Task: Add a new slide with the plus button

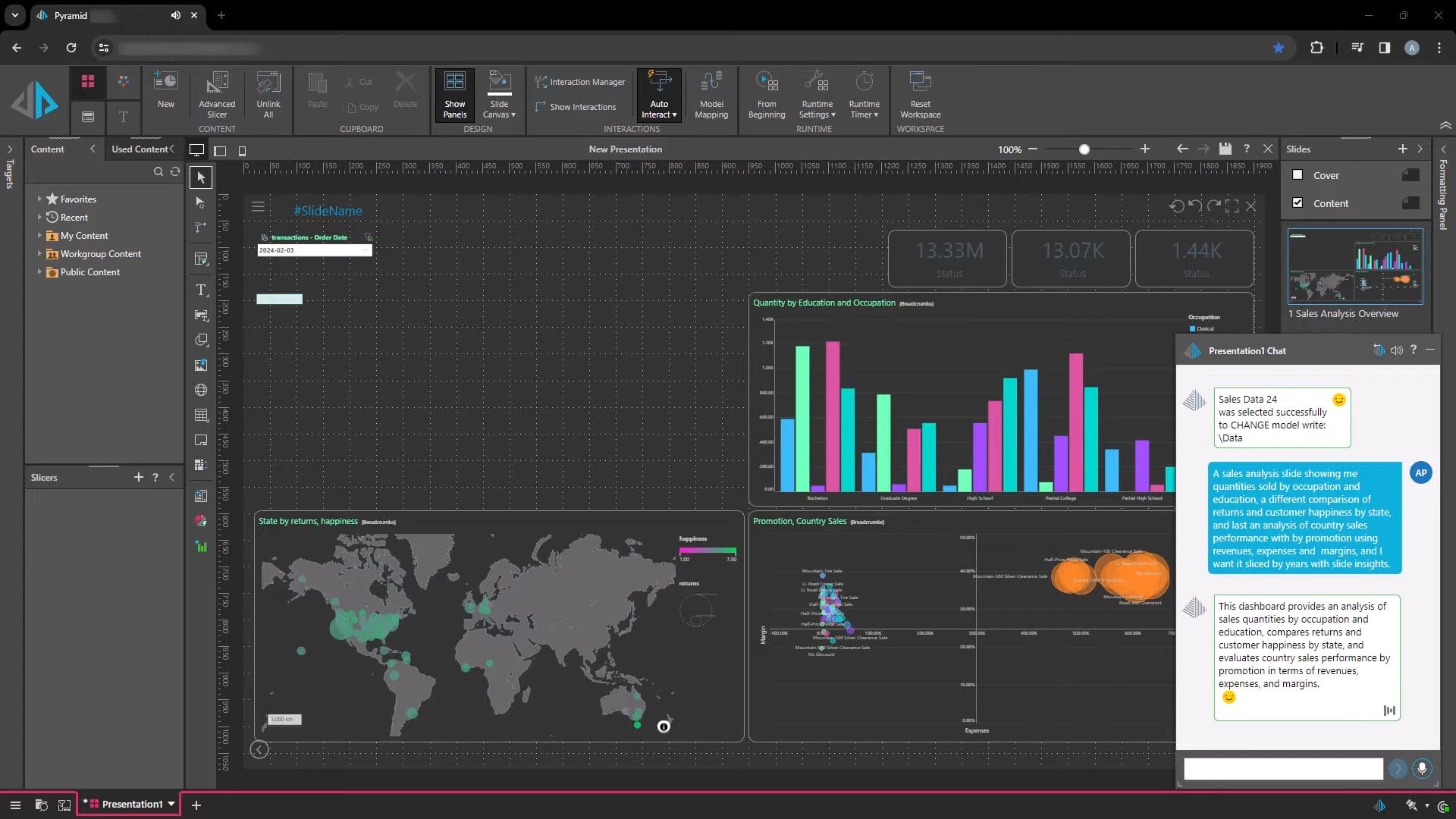Action: coord(1402,149)
